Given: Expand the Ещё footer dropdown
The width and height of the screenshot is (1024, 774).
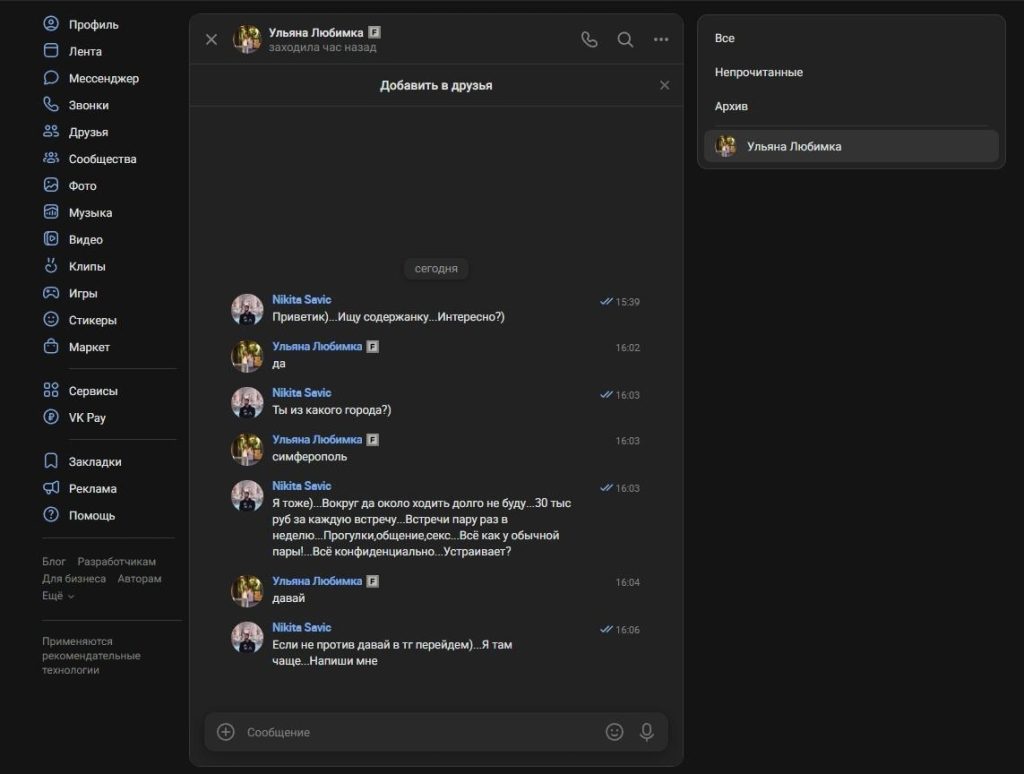Looking at the screenshot, I should tap(58, 595).
